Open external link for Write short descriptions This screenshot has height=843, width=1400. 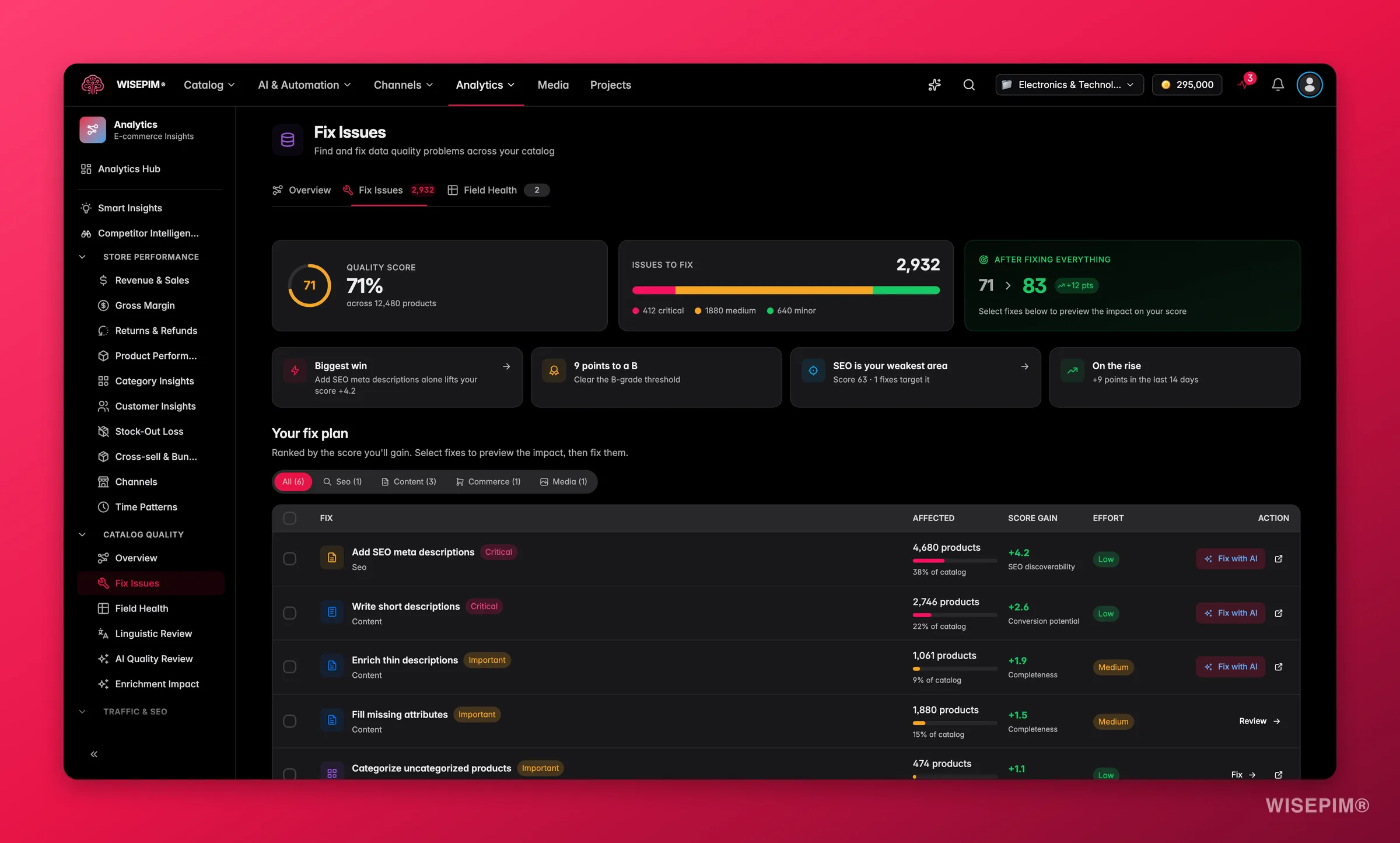click(x=1279, y=613)
